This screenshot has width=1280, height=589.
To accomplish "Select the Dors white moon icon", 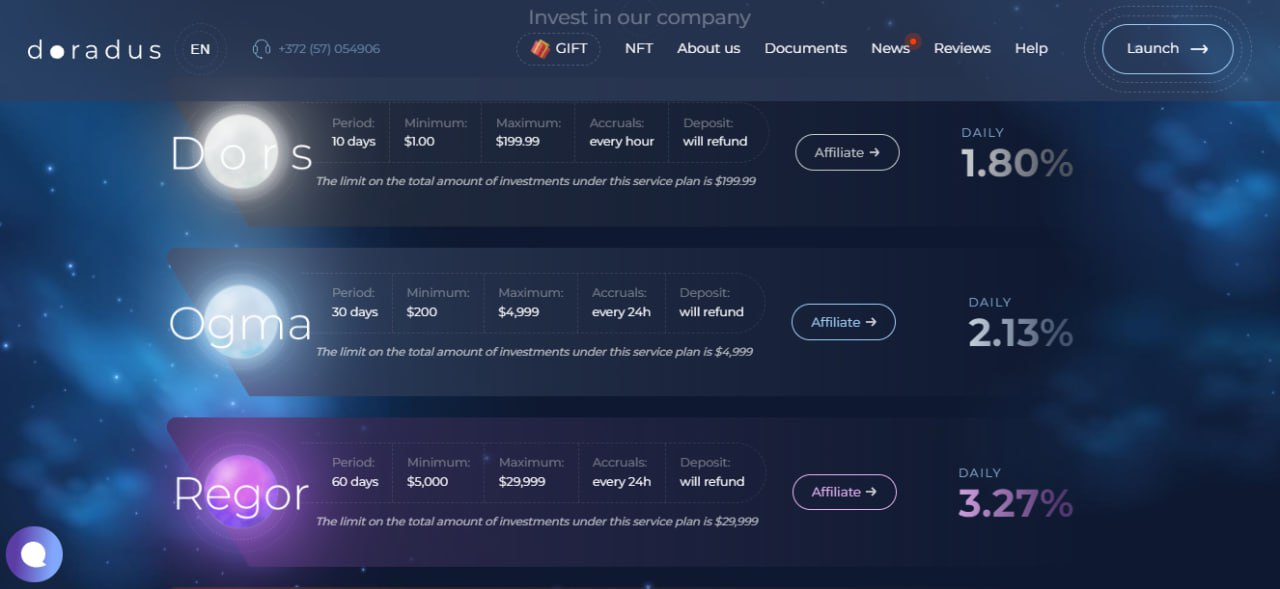I will pos(241,152).
